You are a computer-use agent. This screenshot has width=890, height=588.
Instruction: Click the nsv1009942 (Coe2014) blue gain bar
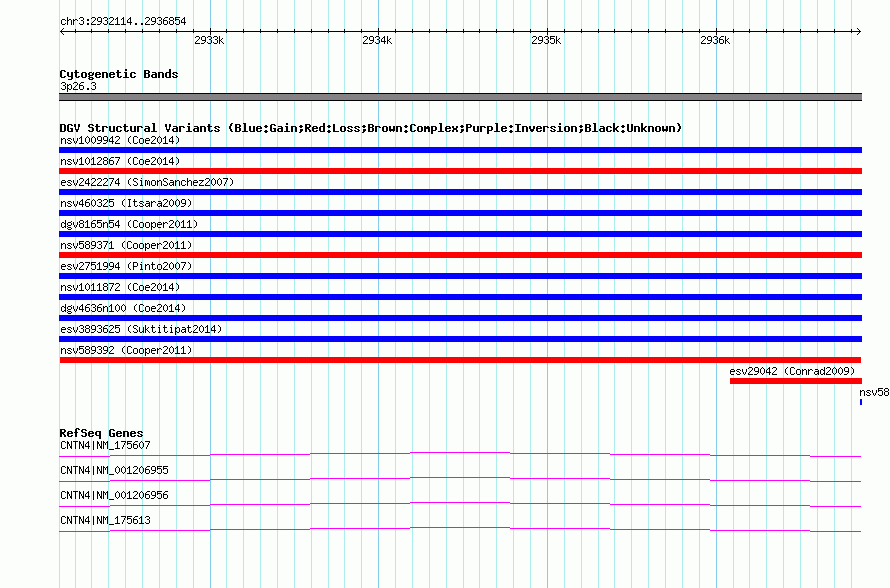tap(460, 150)
